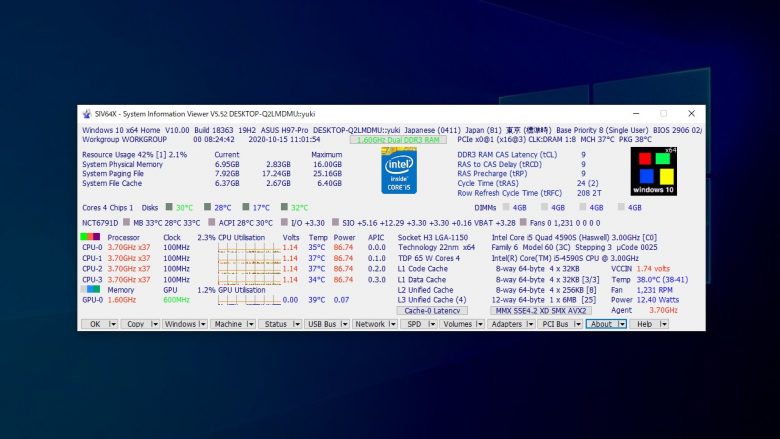This screenshot has height=439, width=780.
Task: Click the 'System File Cache' label
Action: point(112,183)
